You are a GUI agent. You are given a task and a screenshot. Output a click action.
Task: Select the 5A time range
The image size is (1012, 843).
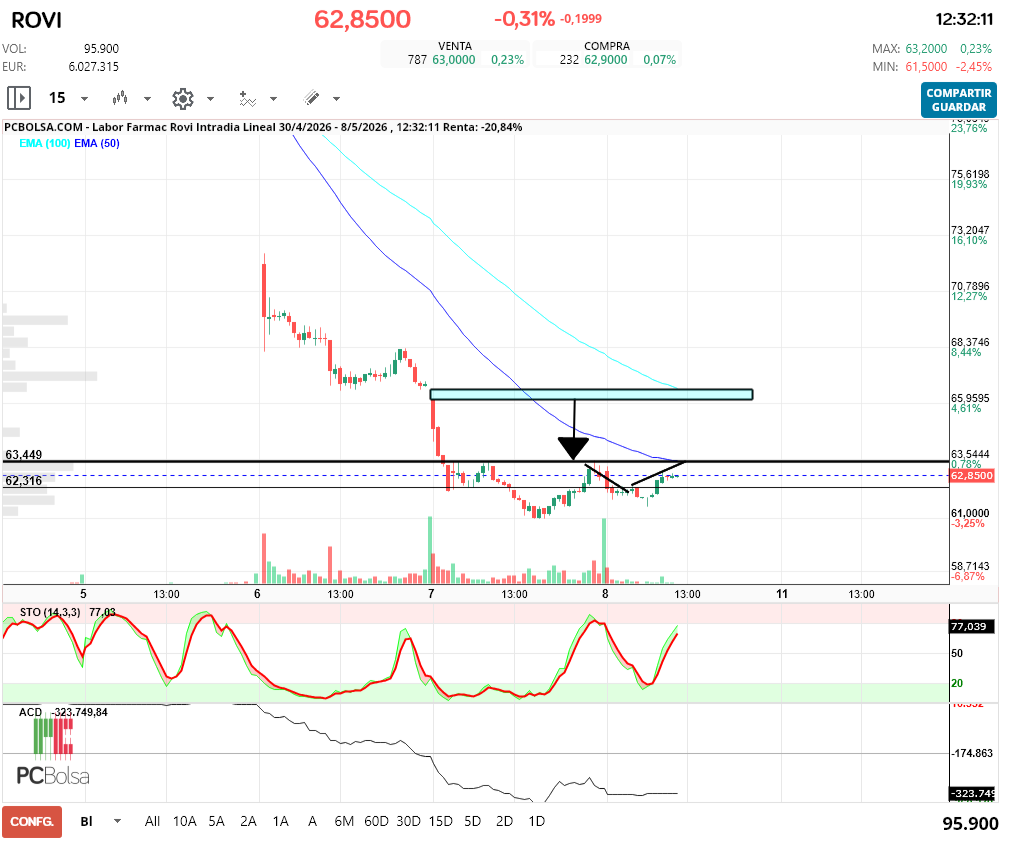click(x=217, y=821)
